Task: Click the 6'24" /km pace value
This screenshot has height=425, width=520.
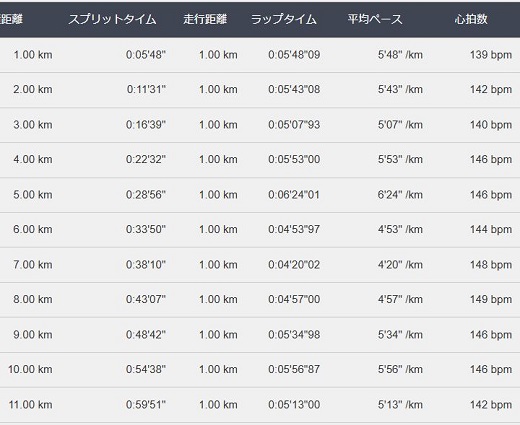Action: pos(400,195)
